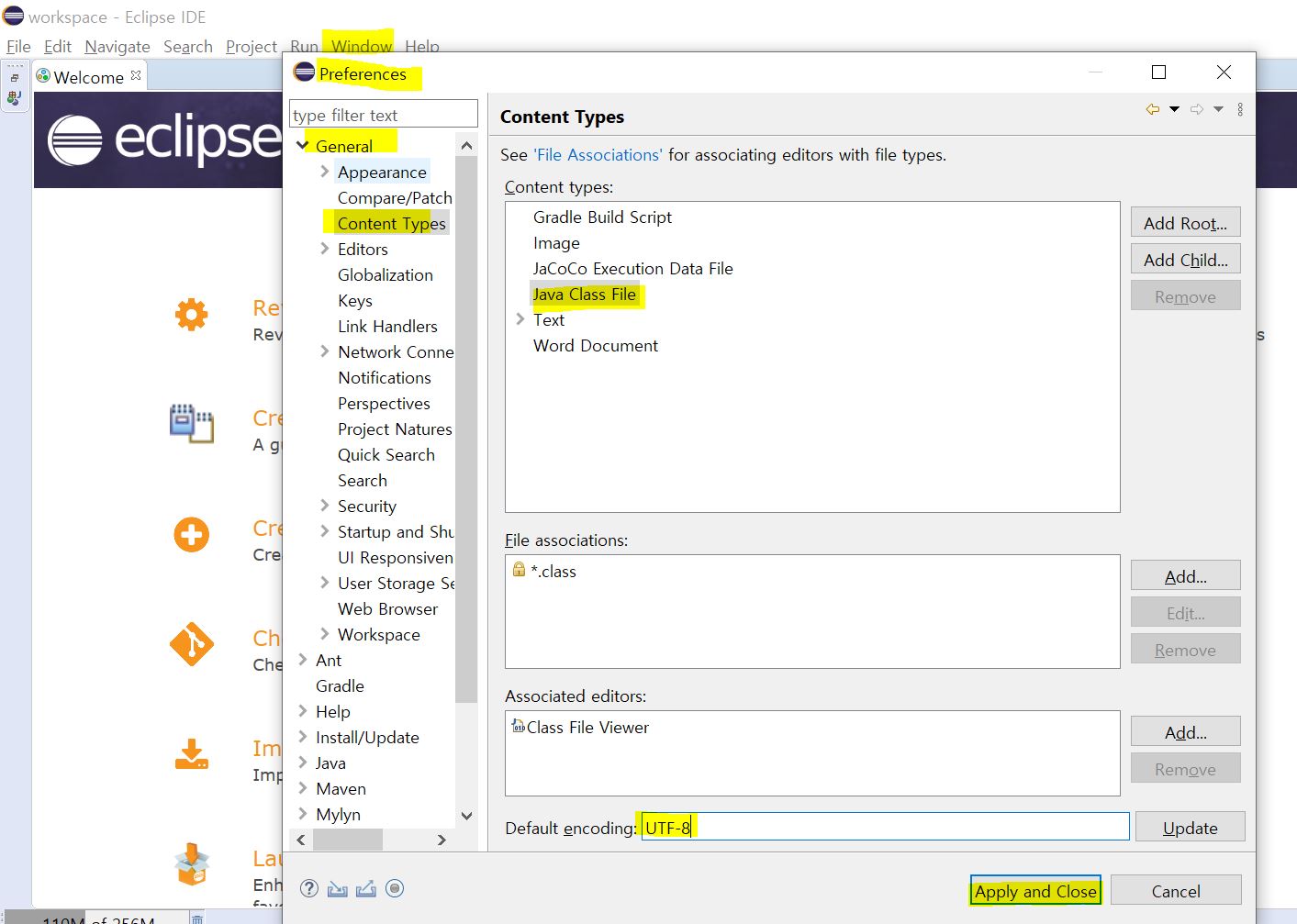The height and width of the screenshot is (924, 1297).
Task: Click the tree vertical scrollbar up arrow
Action: point(466,146)
